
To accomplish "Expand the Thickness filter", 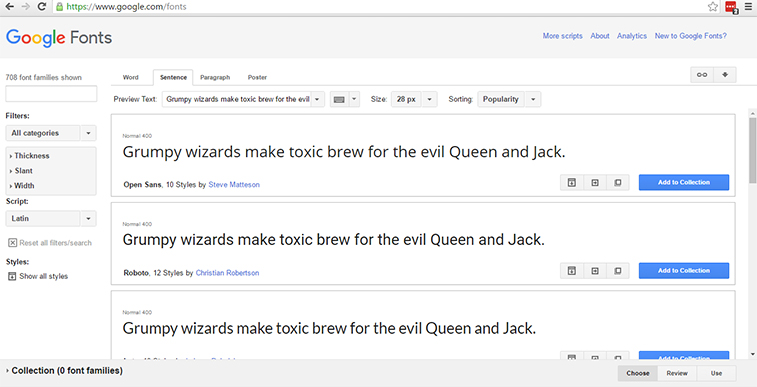I will [x=29, y=156].
